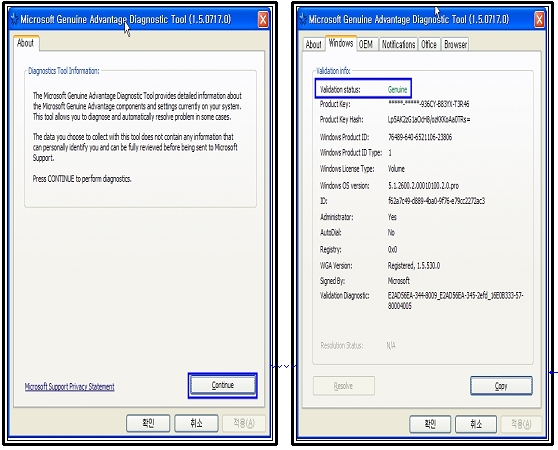Click the Administrator value Yes

[392, 217]
